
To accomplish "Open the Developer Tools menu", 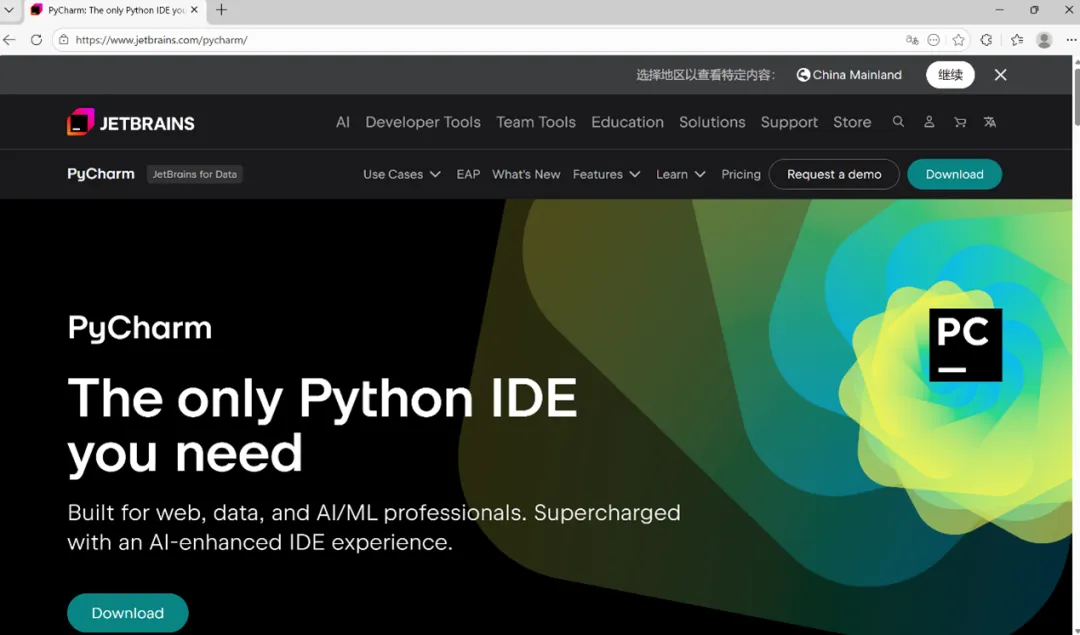I will coord(423,122).
